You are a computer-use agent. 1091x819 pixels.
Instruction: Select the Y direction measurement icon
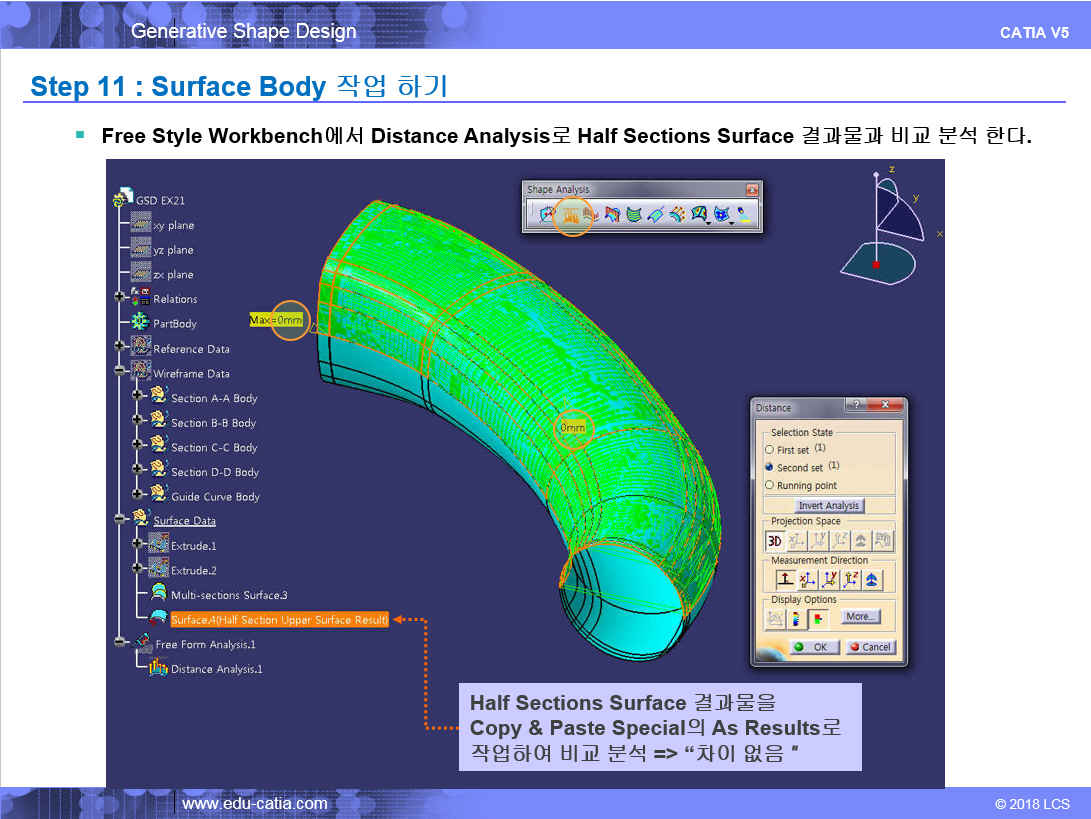(x=830, y=580)
